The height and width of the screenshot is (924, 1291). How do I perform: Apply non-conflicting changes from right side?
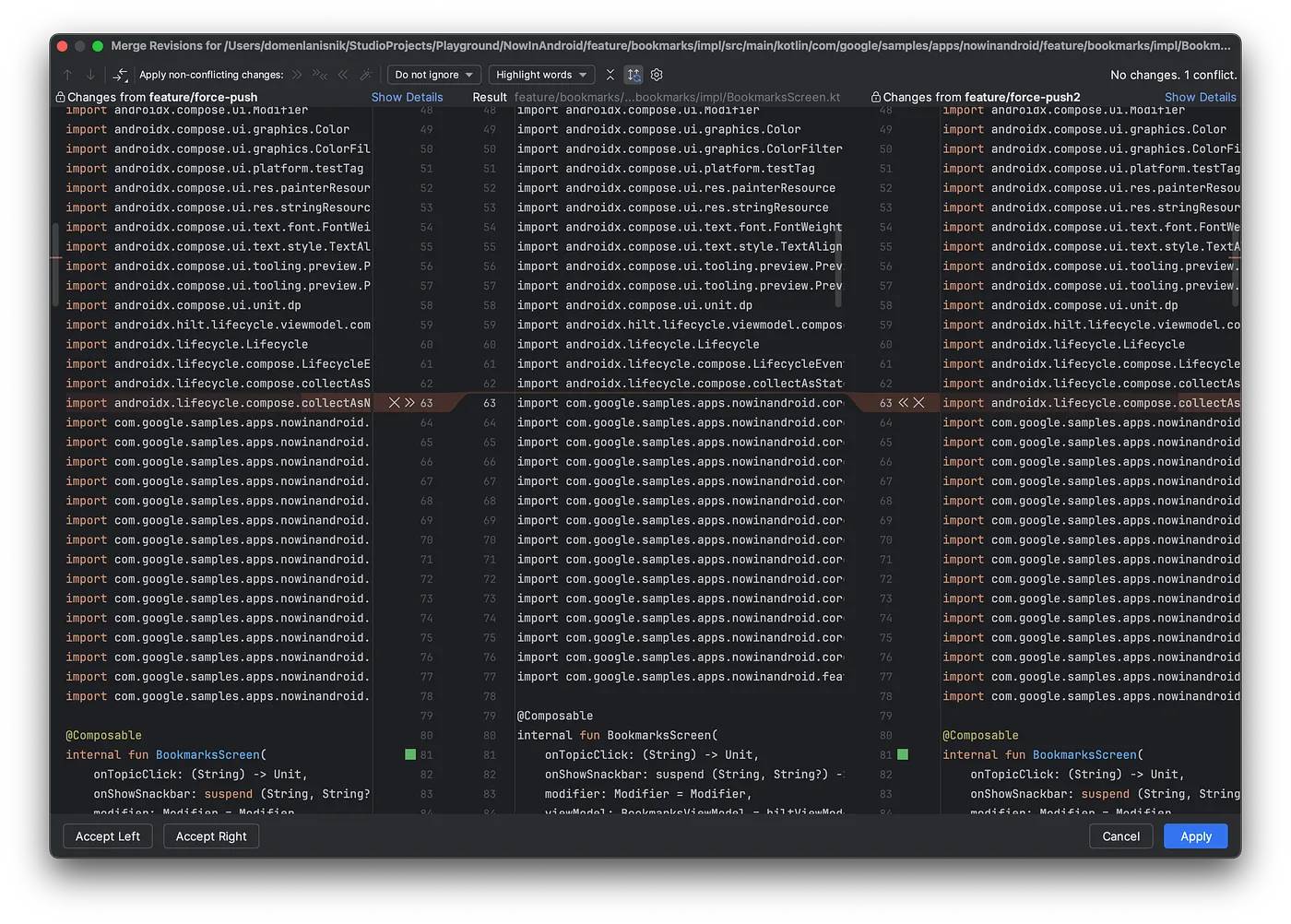(x=343, y=75)
